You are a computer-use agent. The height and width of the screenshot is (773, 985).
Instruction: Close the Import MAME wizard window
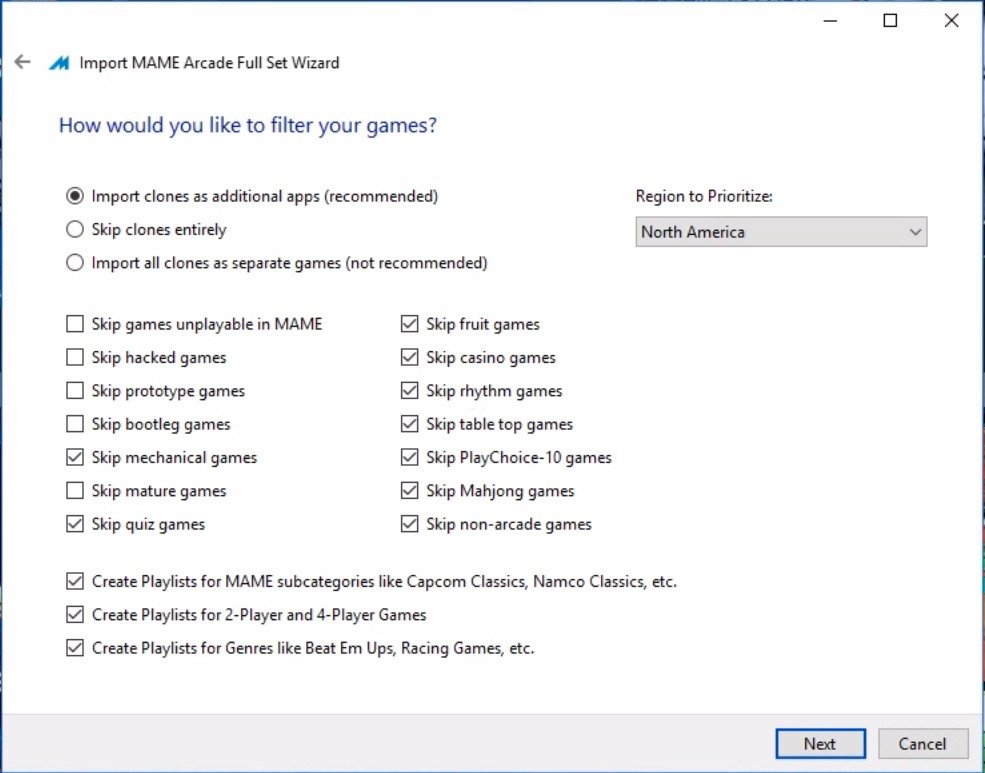[951, 21]
